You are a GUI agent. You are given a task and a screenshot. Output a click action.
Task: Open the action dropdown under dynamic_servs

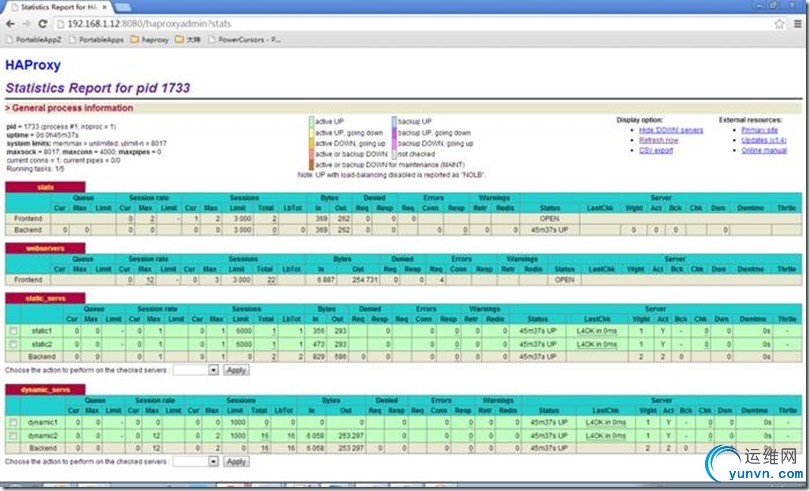click(195, 462)
